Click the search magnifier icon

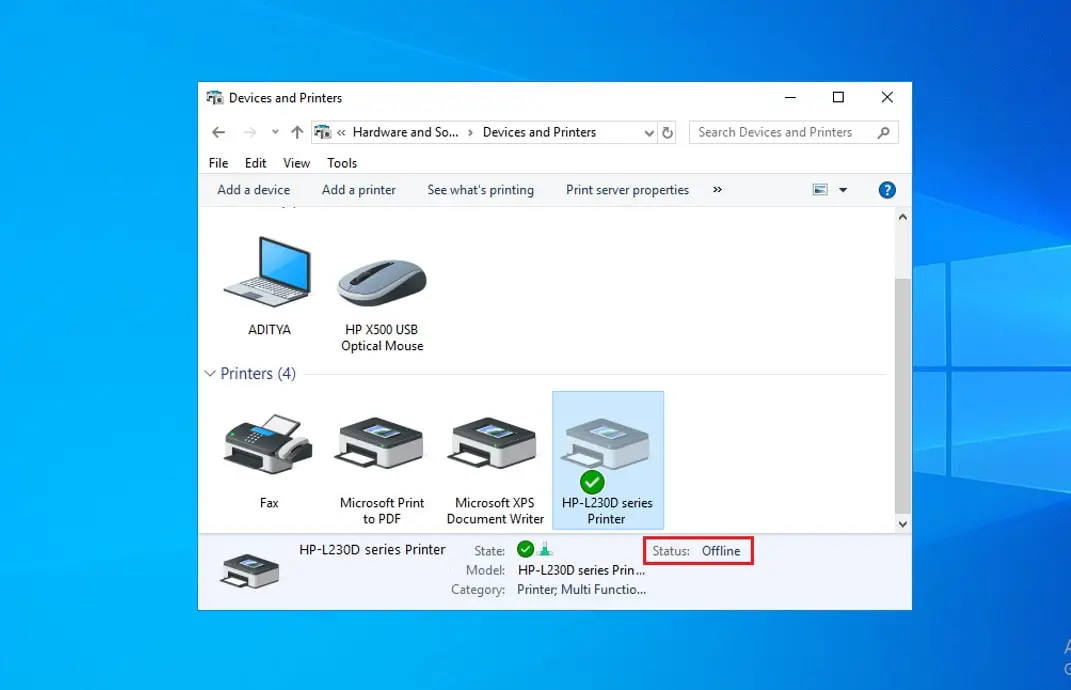click(883, 133)
